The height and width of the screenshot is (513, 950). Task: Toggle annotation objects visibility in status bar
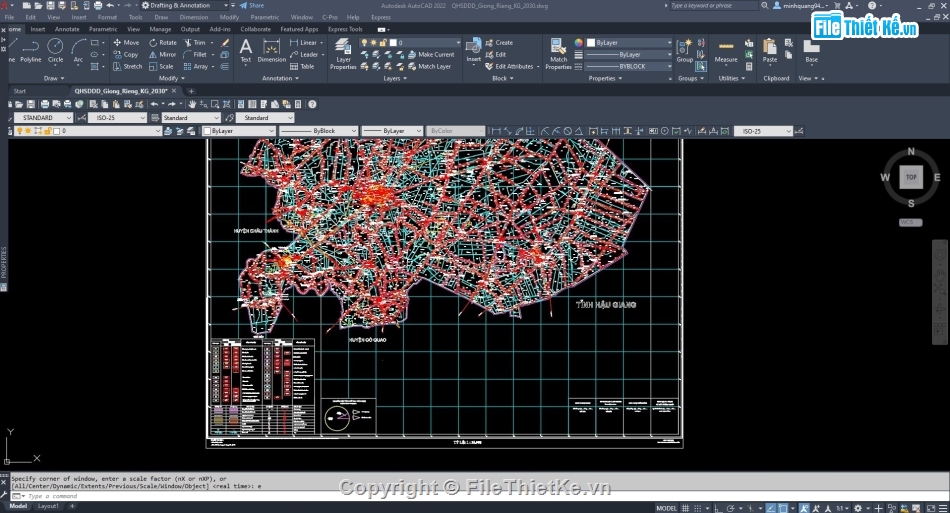pos(804,508)
